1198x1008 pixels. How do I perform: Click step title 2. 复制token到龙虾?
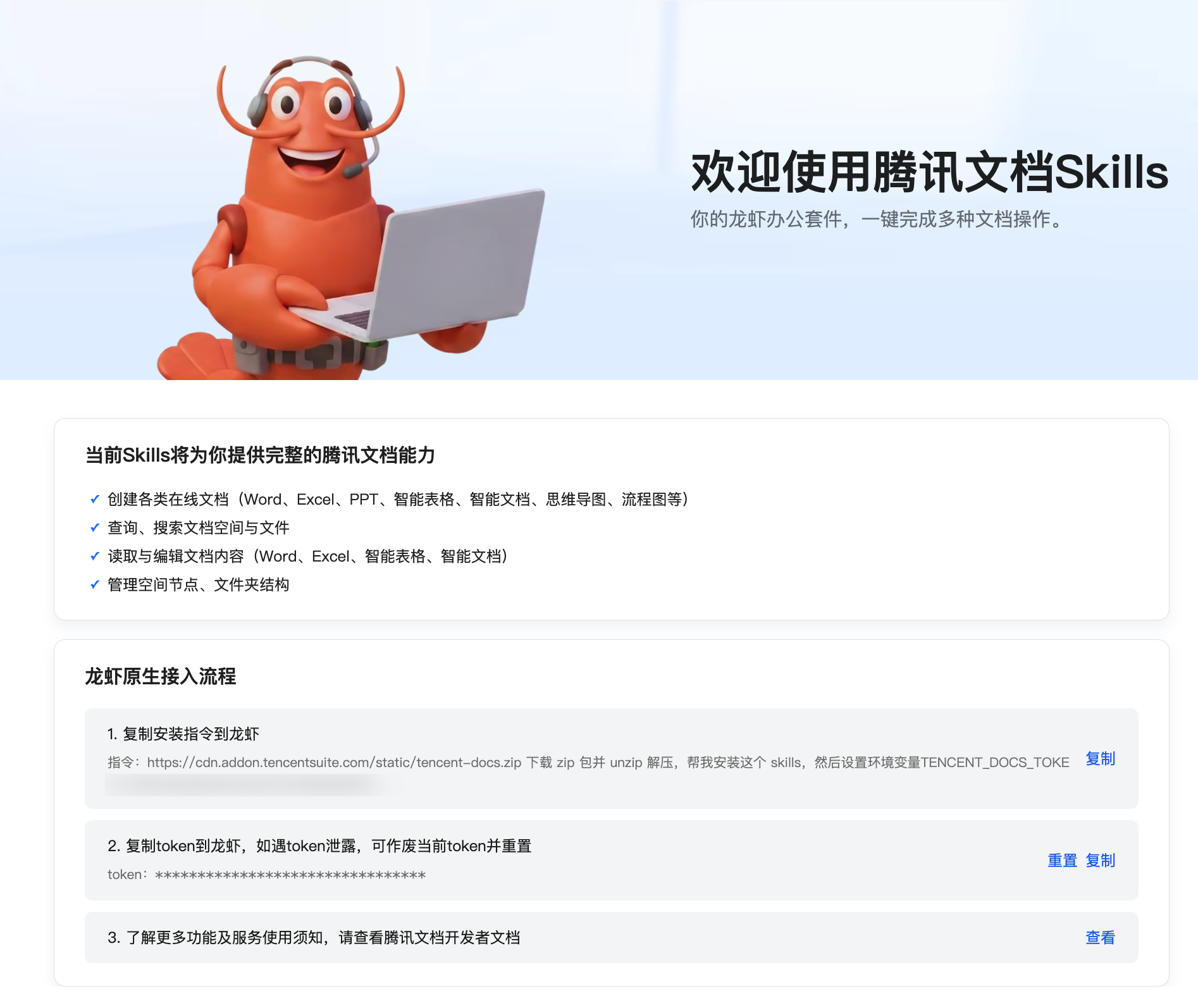coord(319,845)
